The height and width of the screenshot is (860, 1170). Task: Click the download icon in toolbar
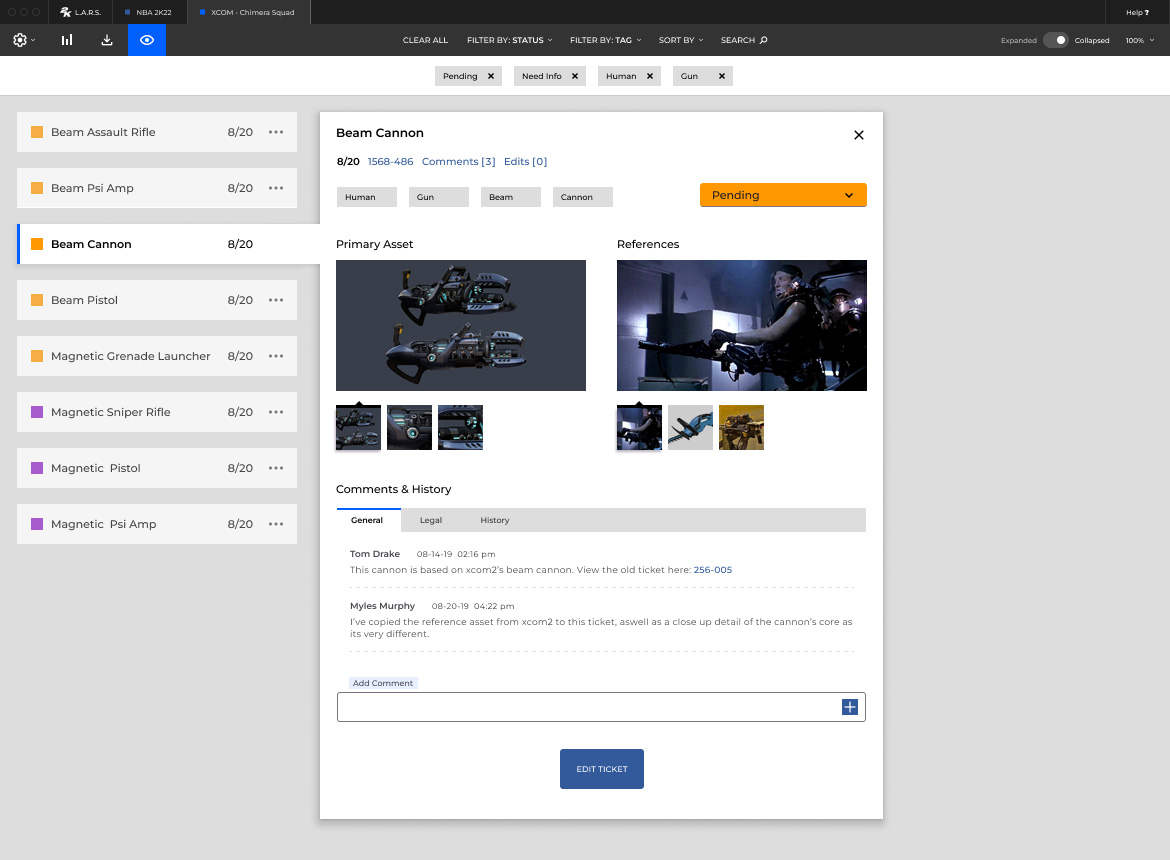(107, 40)
